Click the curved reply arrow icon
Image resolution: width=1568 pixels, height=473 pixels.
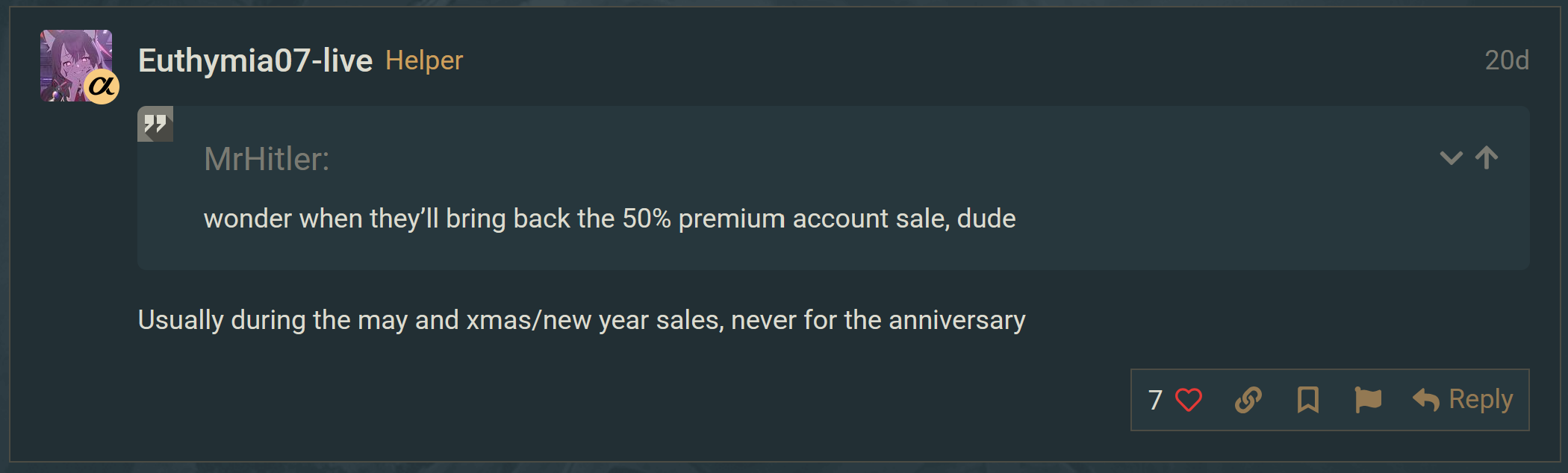point(1425,400)
